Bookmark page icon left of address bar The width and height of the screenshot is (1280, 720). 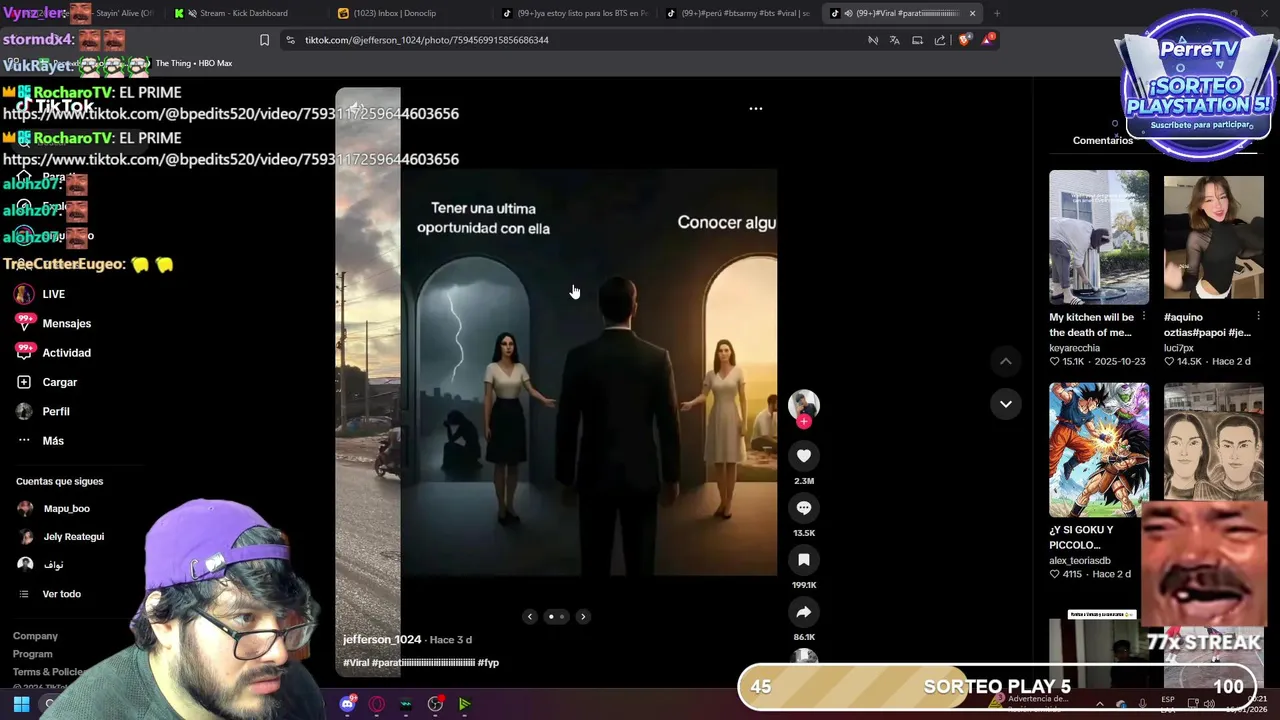point(264,40)
